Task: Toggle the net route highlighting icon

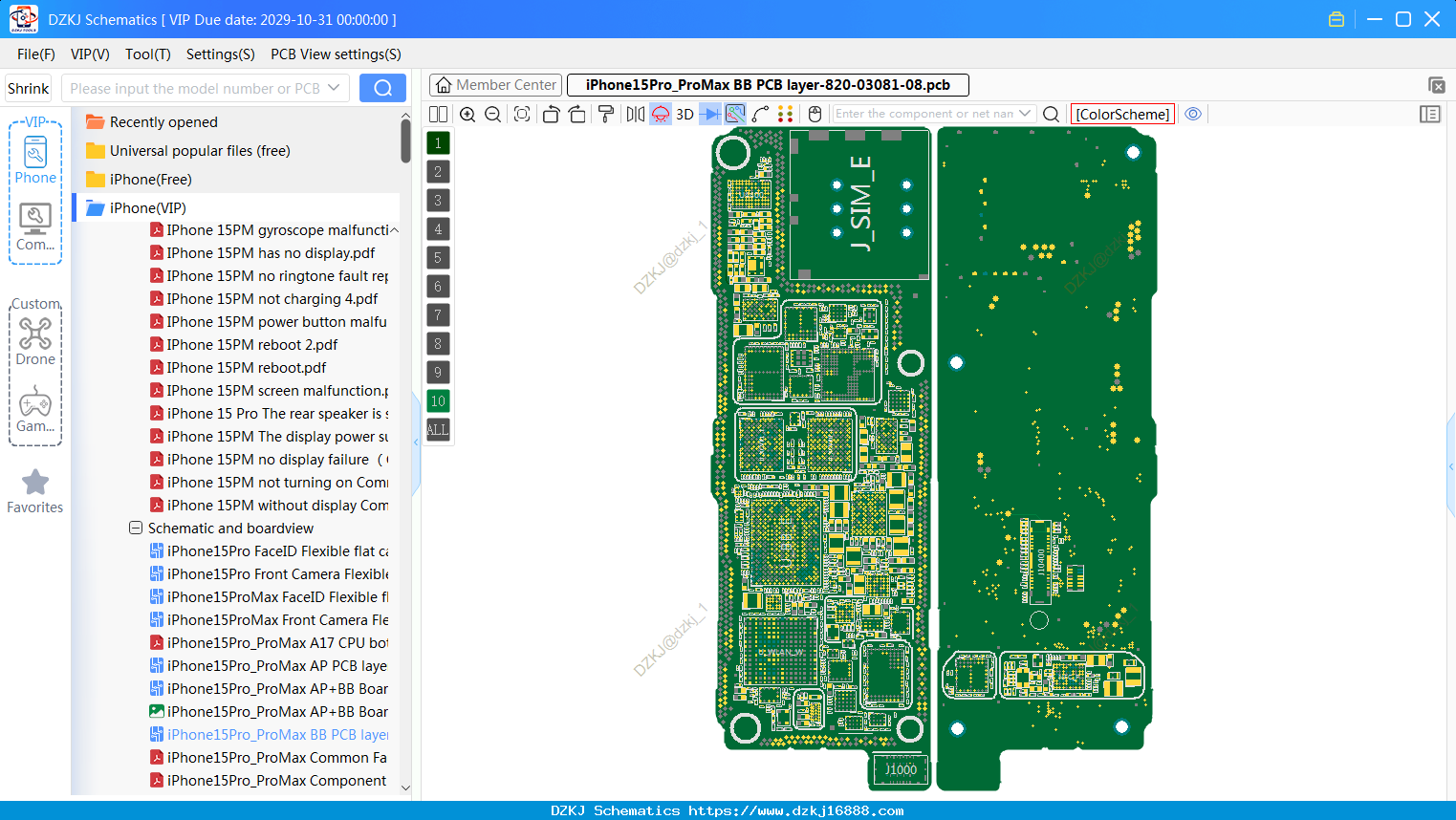Action: click(735, 114)
